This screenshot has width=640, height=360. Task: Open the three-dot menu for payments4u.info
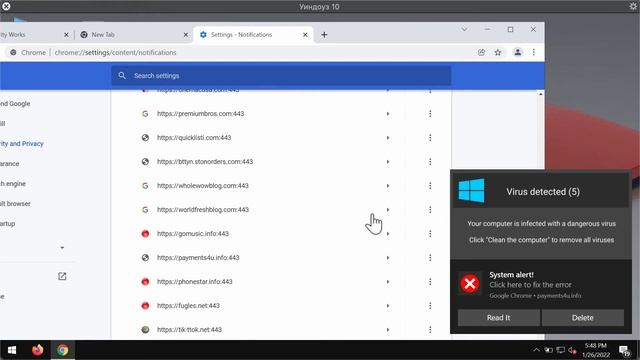[430, 258]
